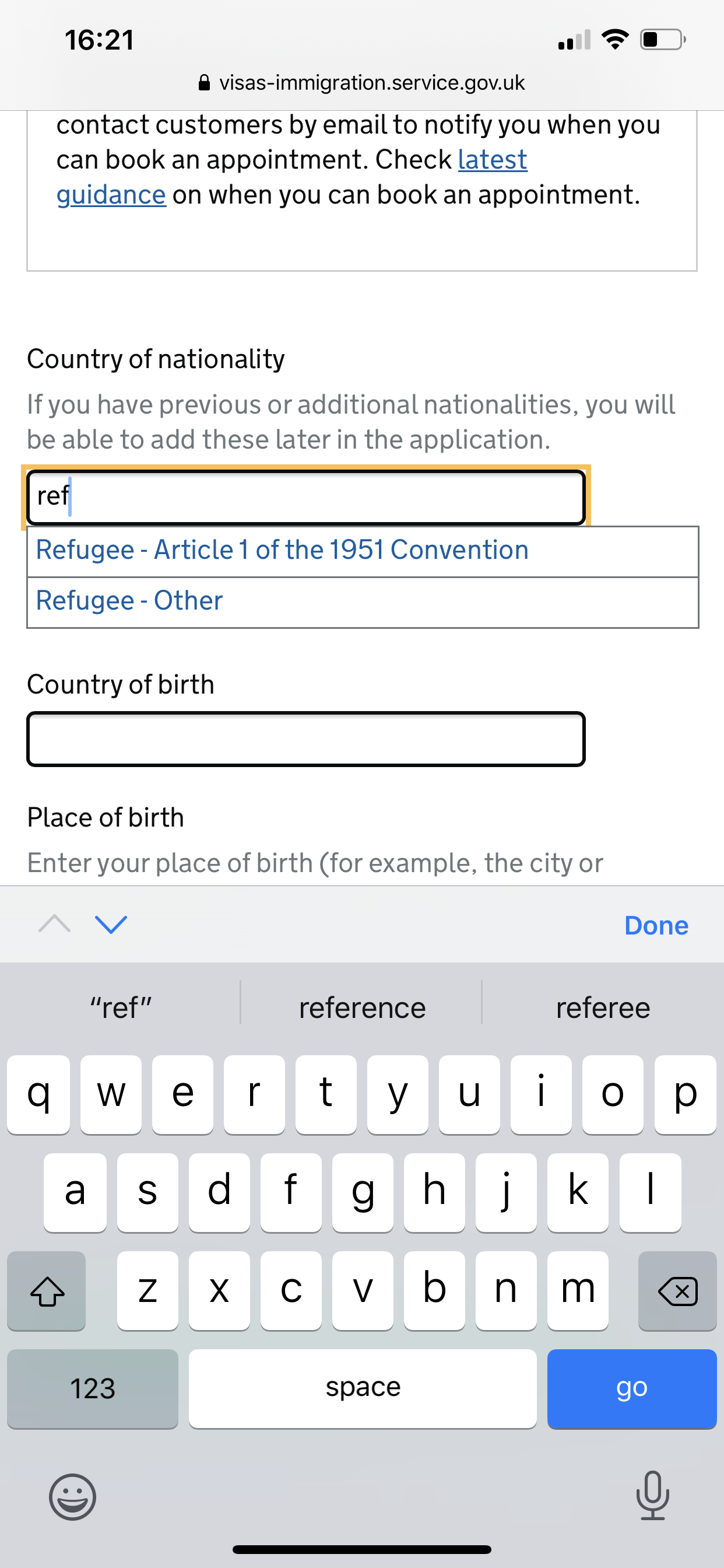
Task: Focus the Country of nationality combo box
Action: (306, 496)
